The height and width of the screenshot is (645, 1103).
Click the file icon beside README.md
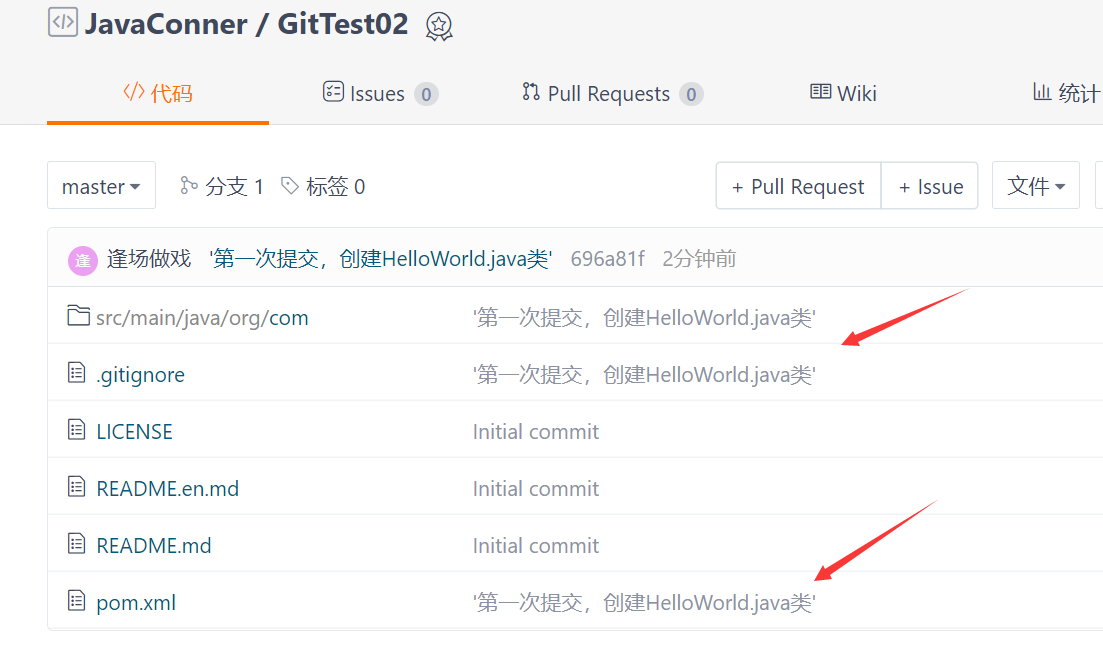click(x=77, y=543)
